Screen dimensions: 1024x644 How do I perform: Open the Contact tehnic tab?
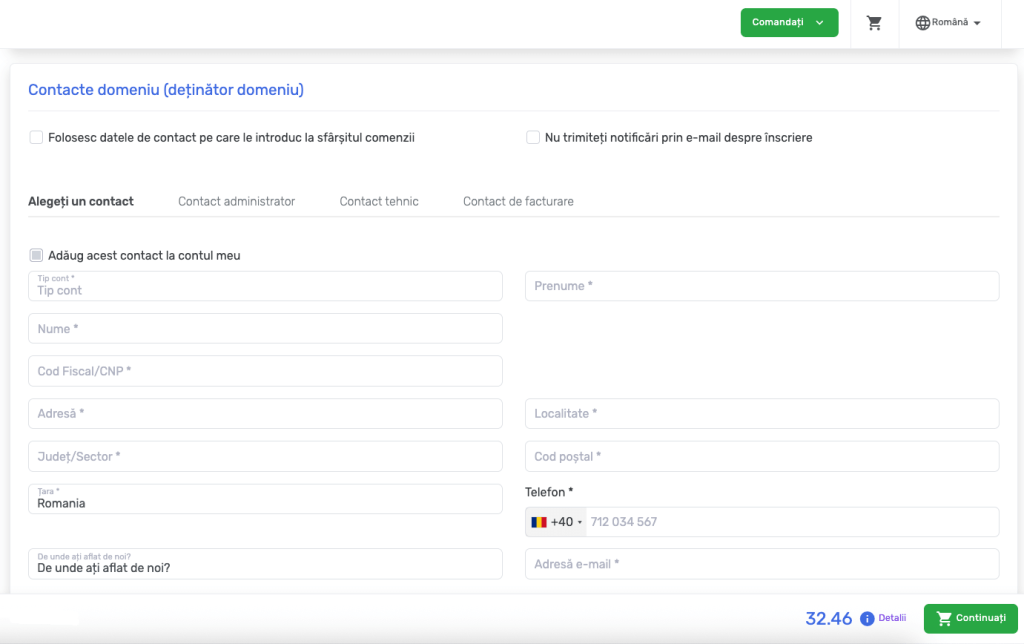(x=379, y=201)
